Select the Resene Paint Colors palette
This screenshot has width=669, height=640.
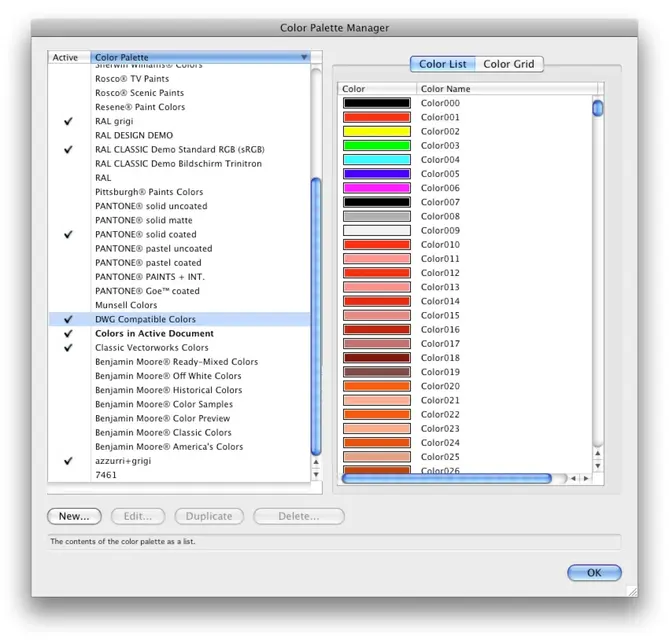[x=140, y=107]
